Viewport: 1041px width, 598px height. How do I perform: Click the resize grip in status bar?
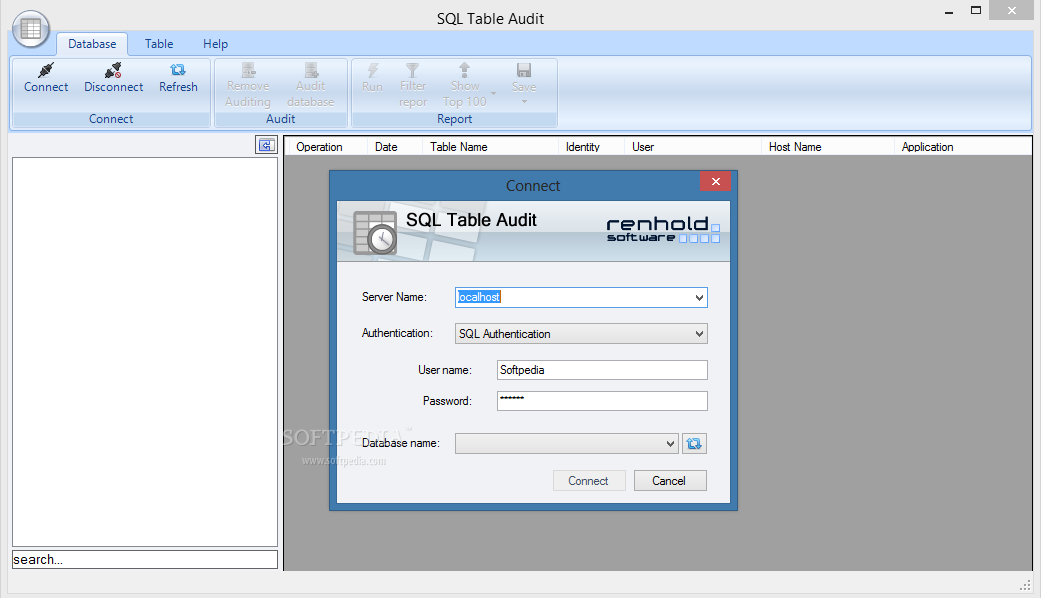(1025, 585)
